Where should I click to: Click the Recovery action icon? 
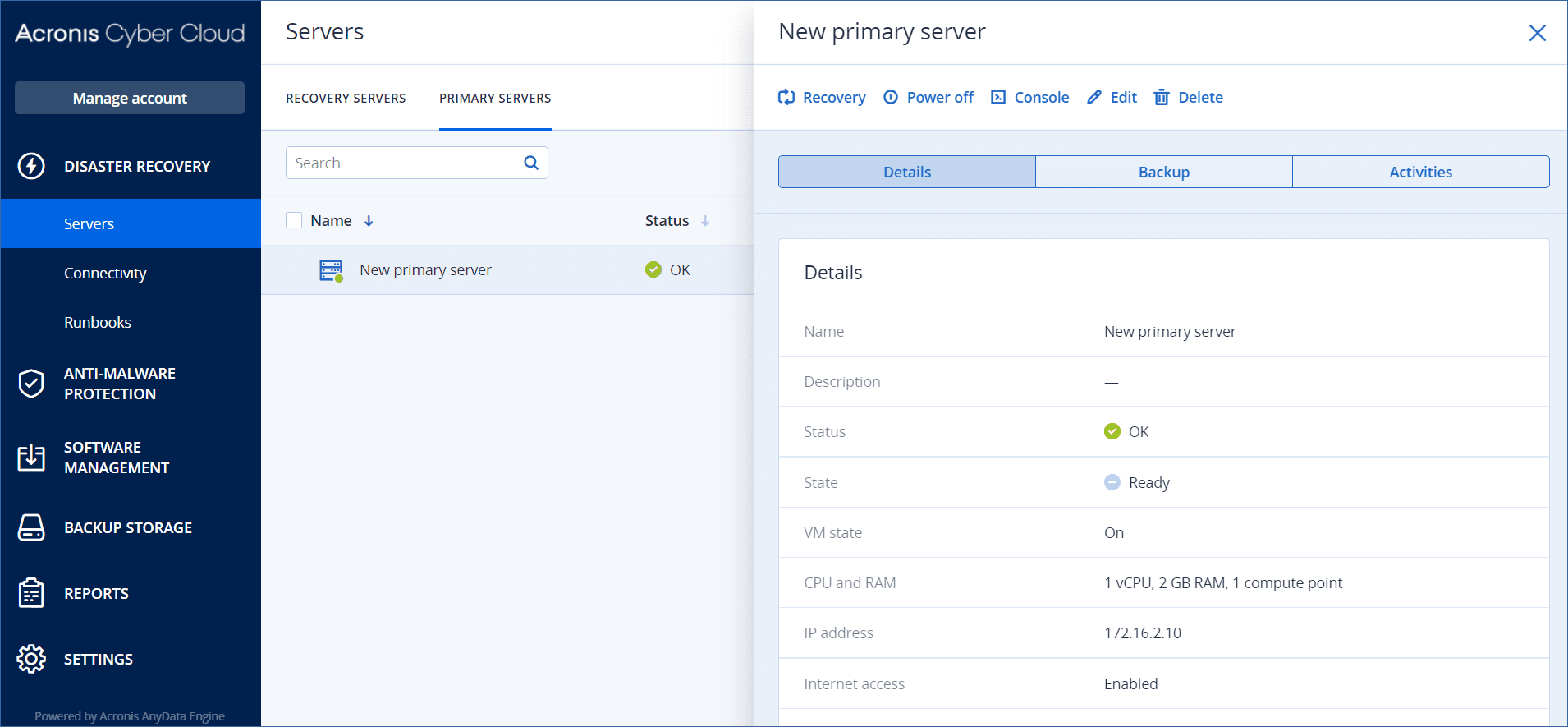[x=786, y=97]
